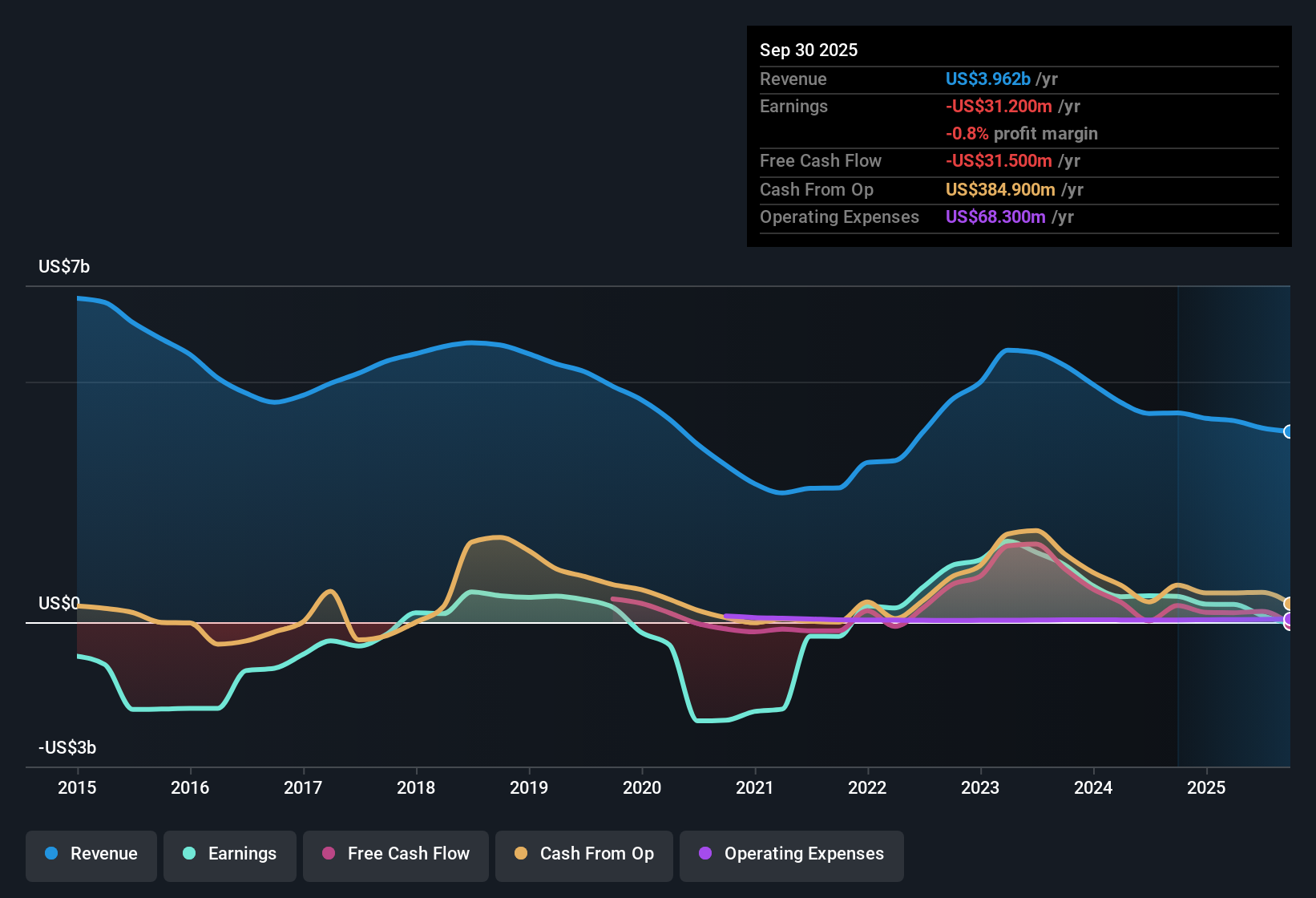The height and width of the screenshot is (898, 1316).
Task: Click the purple Operating Expenses legend dot
Action: [x=705, y=853]
